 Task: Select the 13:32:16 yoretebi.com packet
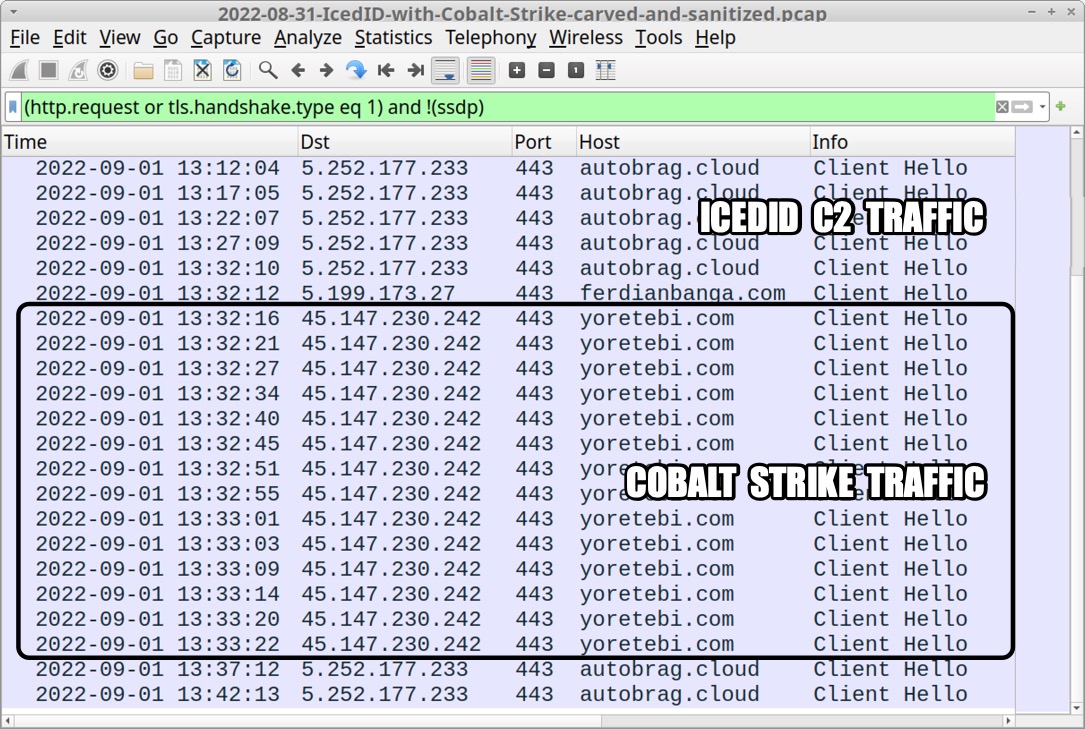(x=508, y=318)
